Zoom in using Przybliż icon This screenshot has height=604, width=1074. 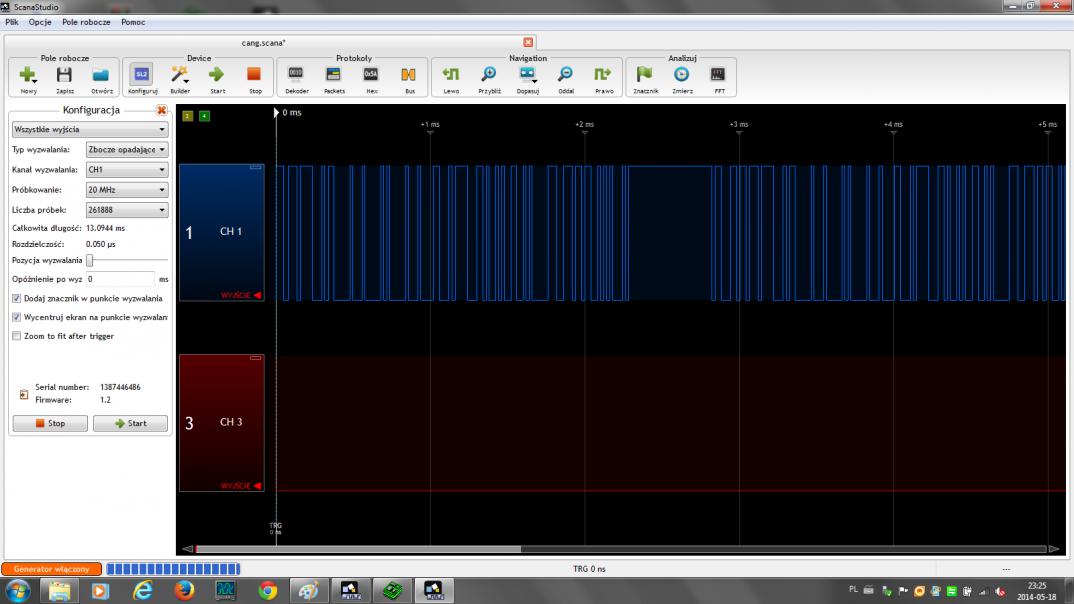point(489,75)
